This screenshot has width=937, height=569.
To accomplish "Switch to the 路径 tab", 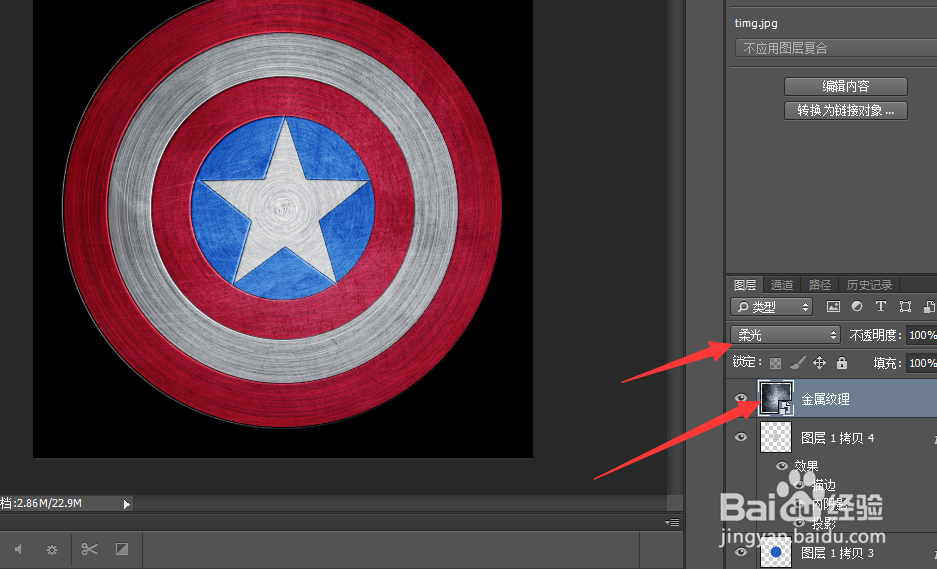I will point(819,285).
